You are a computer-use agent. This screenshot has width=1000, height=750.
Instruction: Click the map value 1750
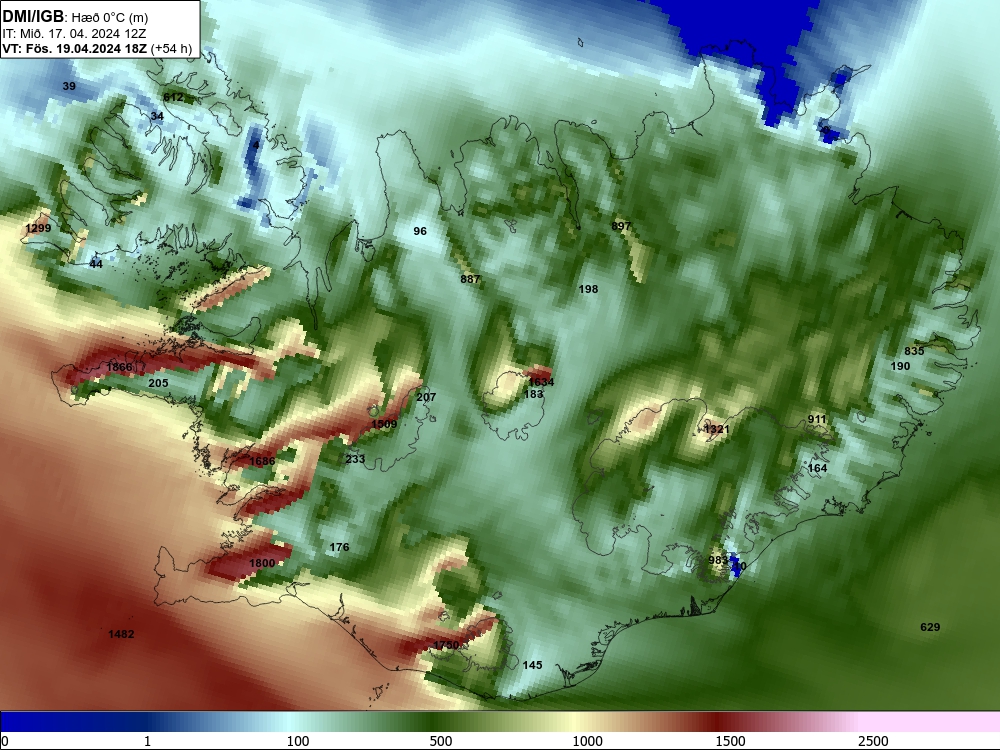pos(446,645)
